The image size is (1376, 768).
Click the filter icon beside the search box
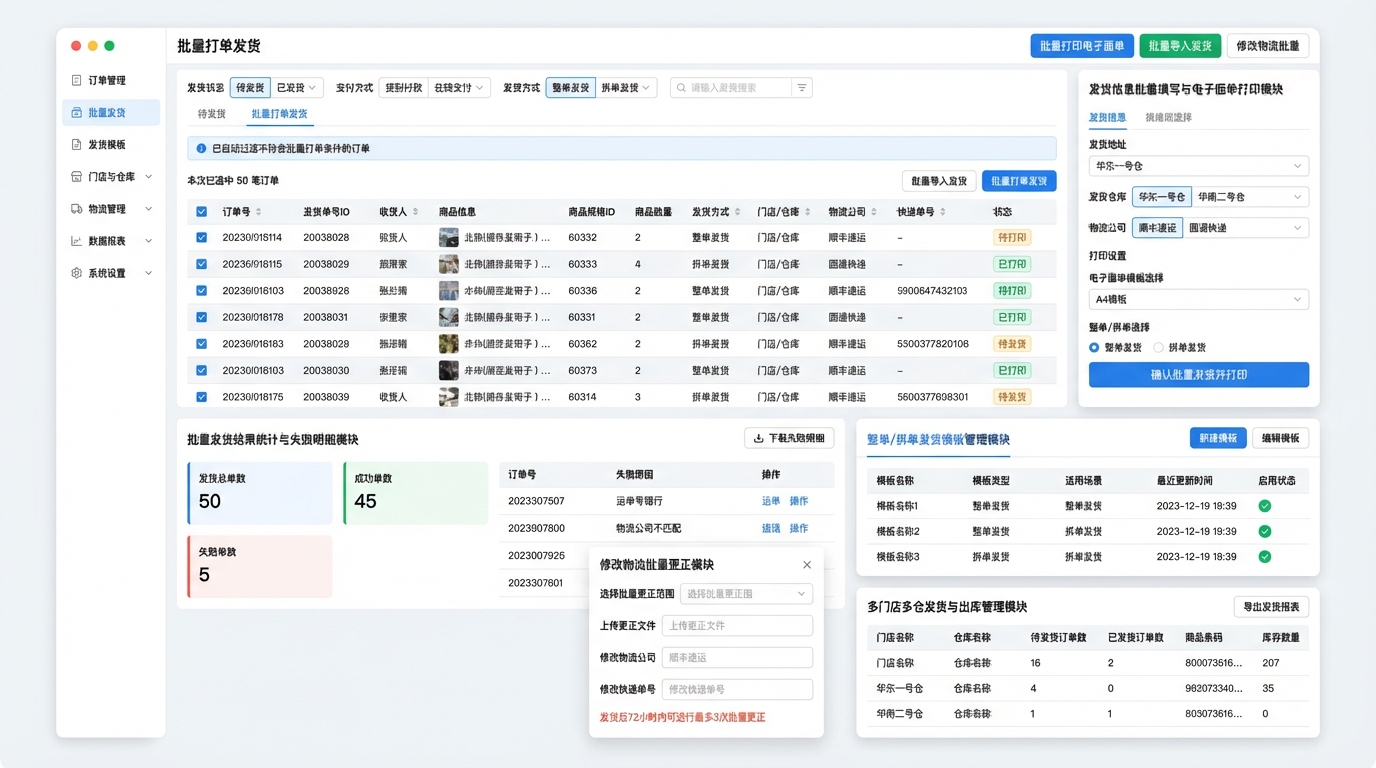pos(802,88)
